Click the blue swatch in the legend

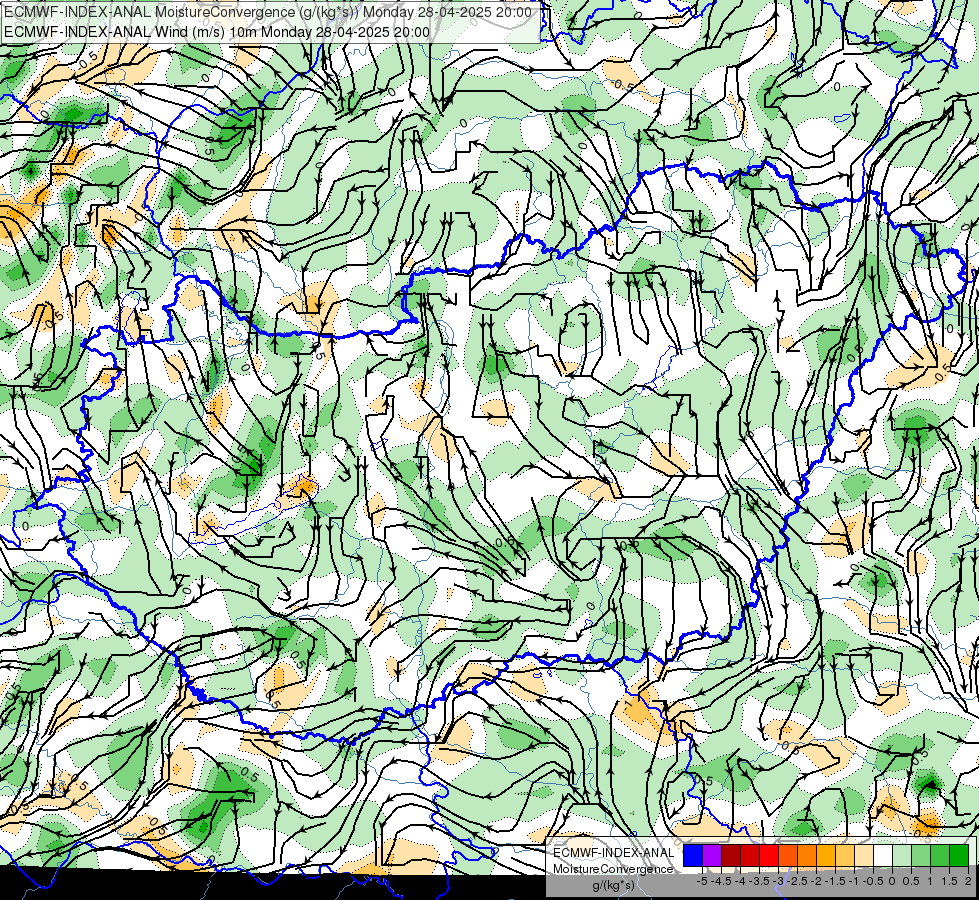pyautogui.click(x=693, y=855)
